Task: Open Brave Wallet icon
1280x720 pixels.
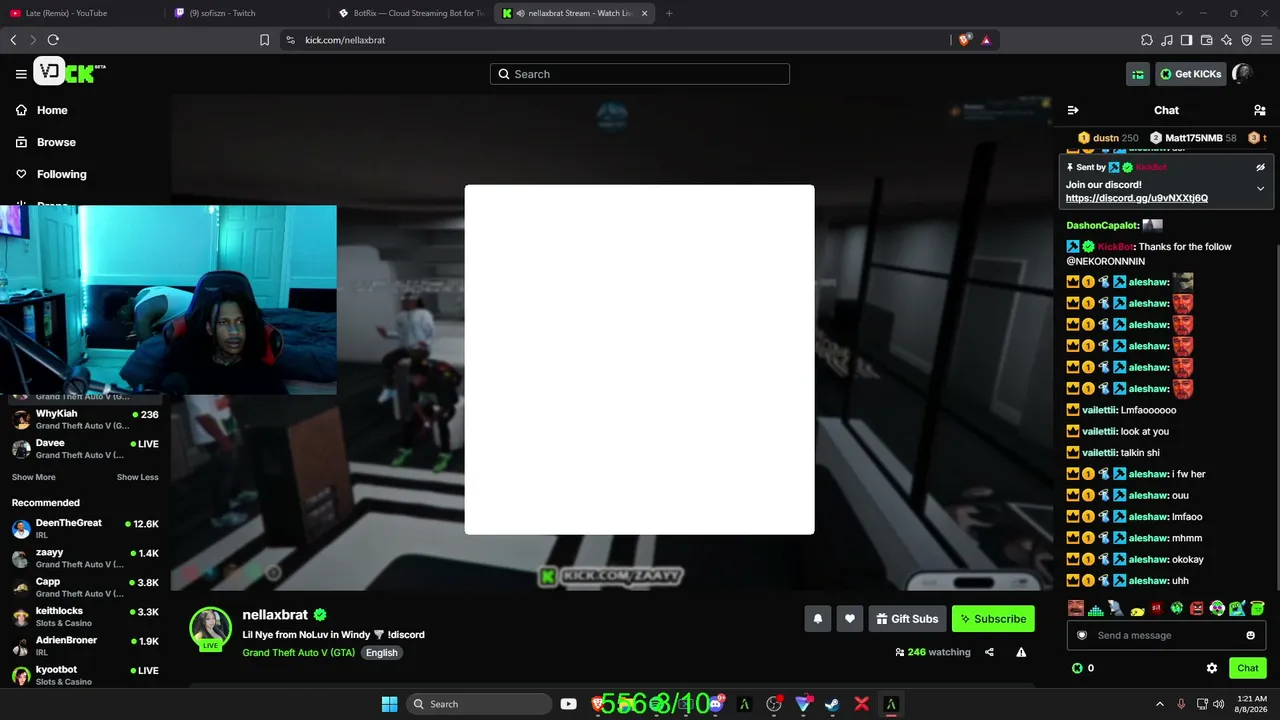Action: 1207,40
